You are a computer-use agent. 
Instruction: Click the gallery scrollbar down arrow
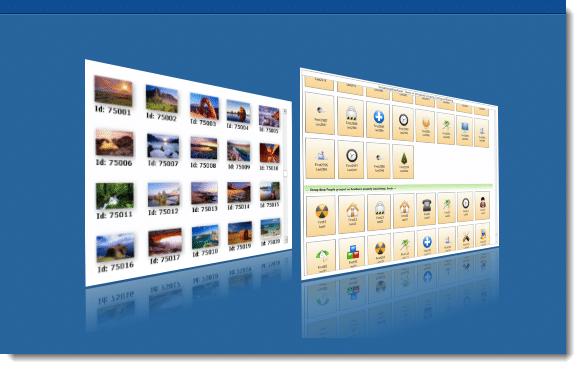(x=286, y=240)
